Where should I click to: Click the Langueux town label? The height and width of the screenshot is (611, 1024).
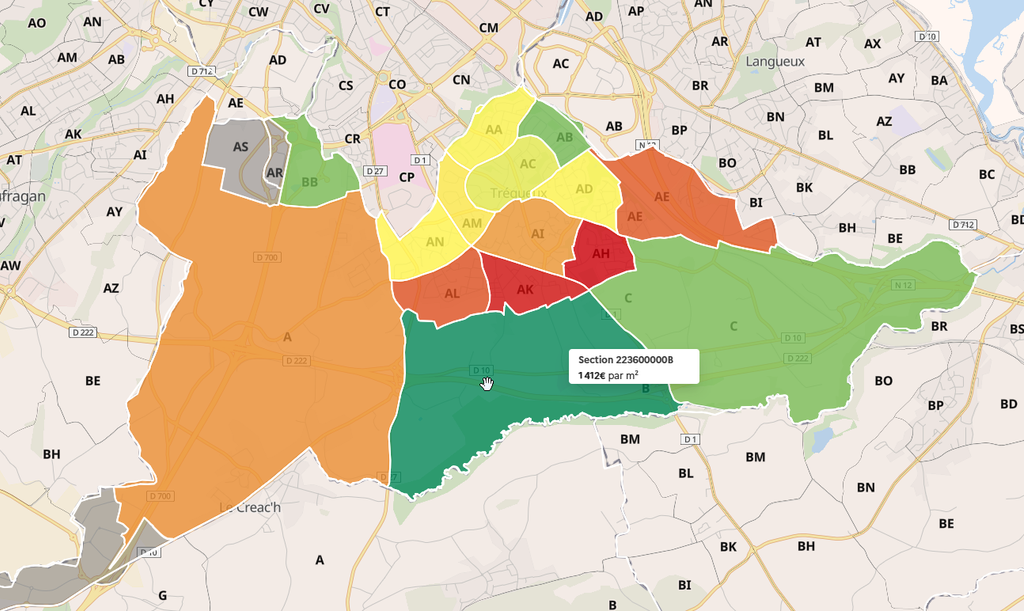pyautogui.click(x=775, y=61)
